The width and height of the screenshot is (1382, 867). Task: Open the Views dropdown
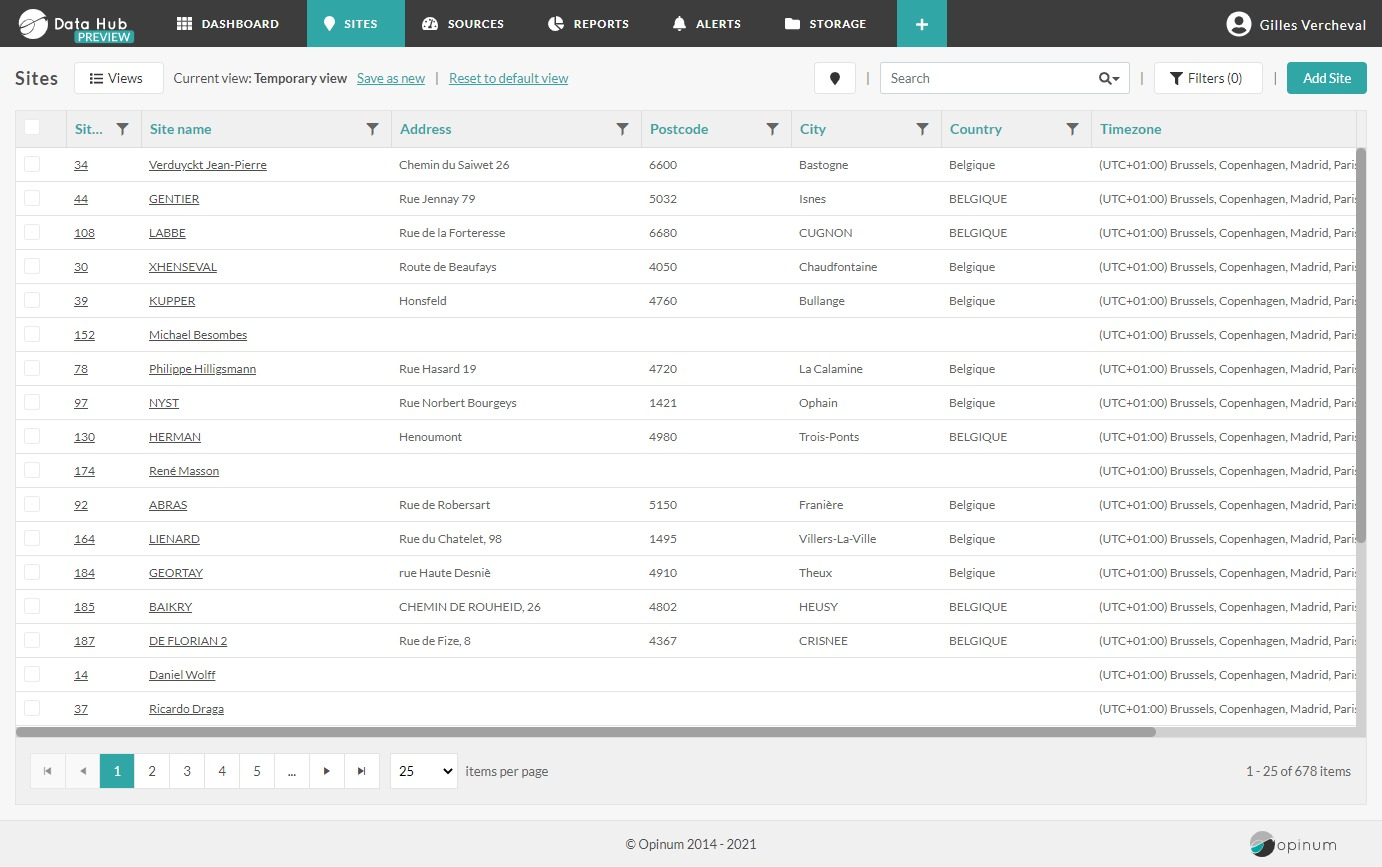tap(118, 78)
